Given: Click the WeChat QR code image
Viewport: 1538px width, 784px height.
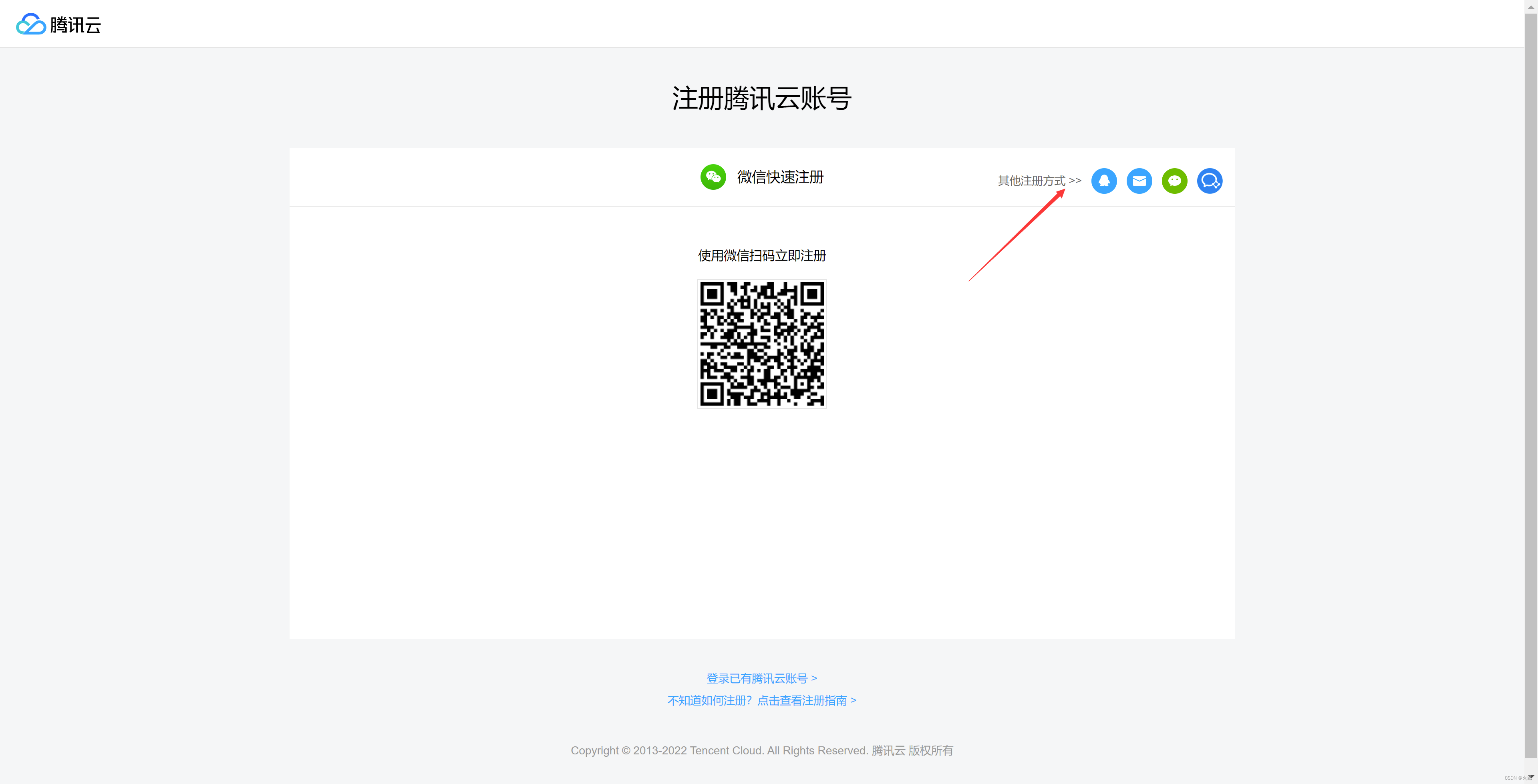Looking at the screenshot, I should (x=762, y=344).
